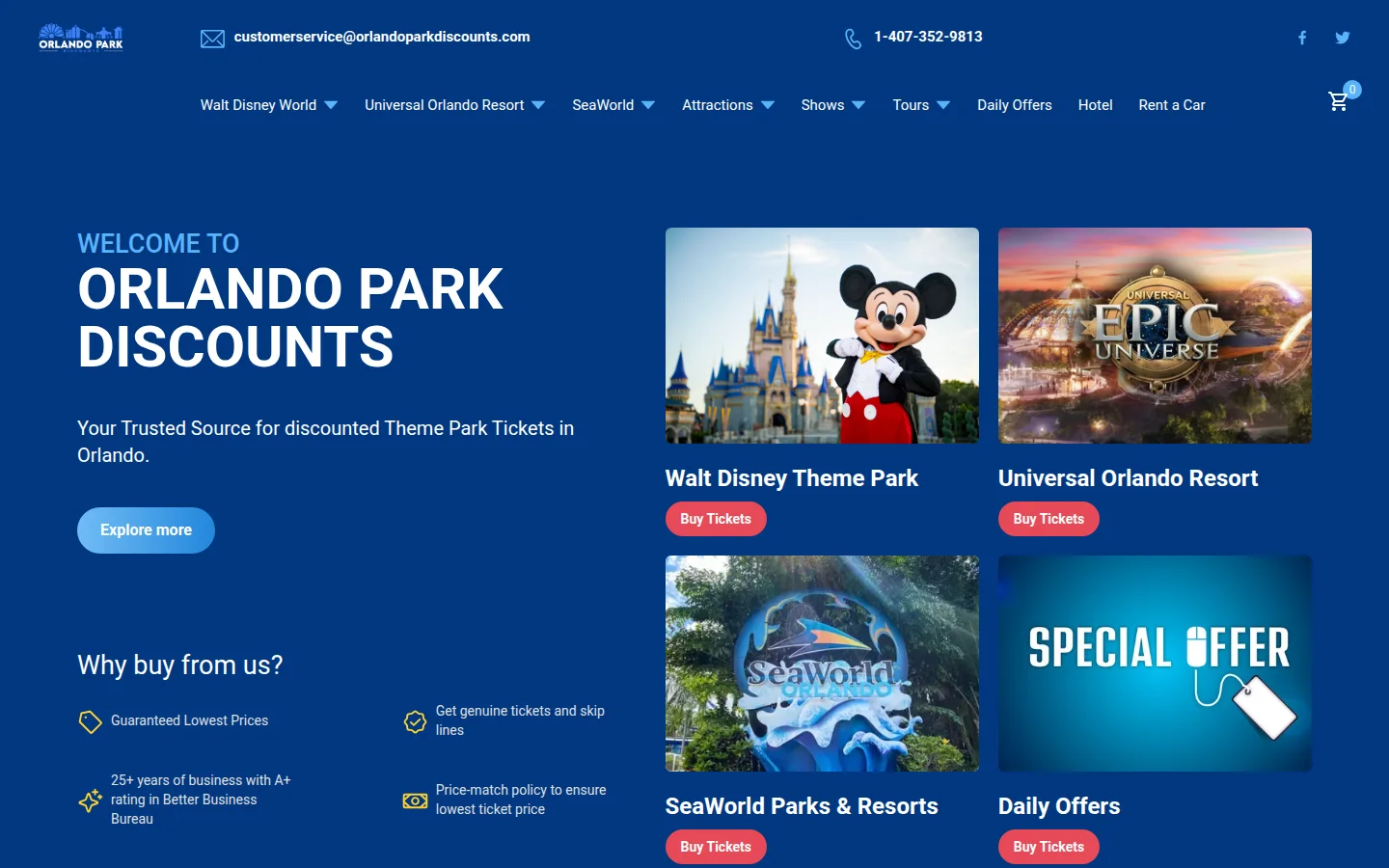The width and height of the screenshot is (1389, 868).
Task: Click the 'Why buy from us?' heading
Action: (x=180, y=665)
